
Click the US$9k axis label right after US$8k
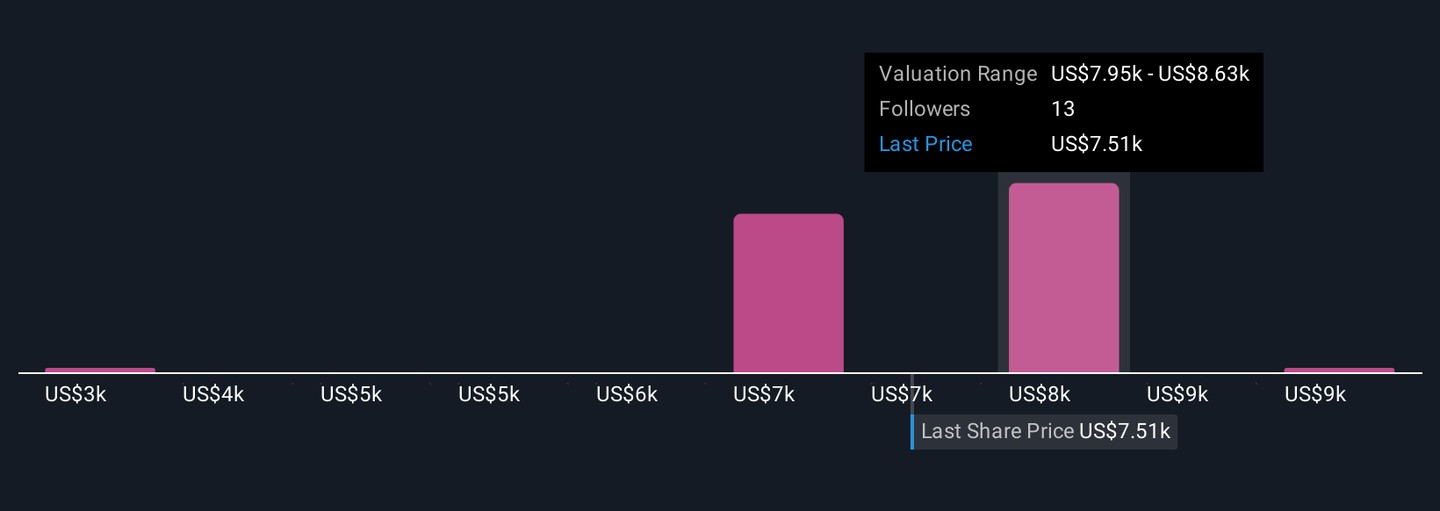[x=1177, y=395]
